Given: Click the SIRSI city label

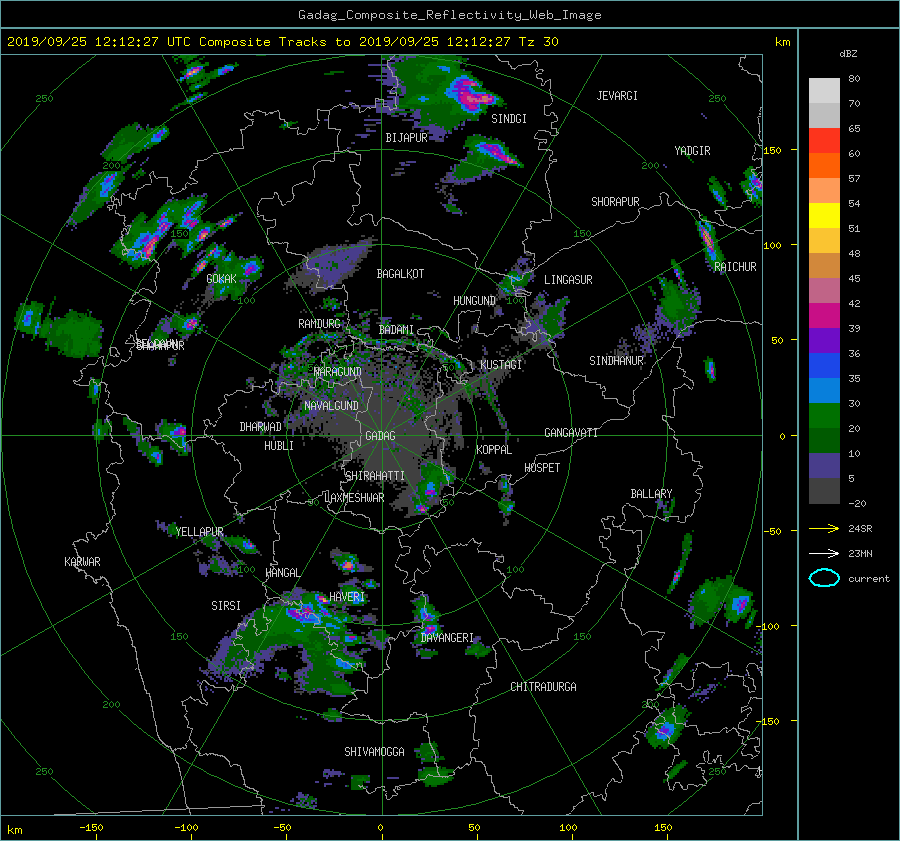Looking at the screenshot, I should click(226, 606).
